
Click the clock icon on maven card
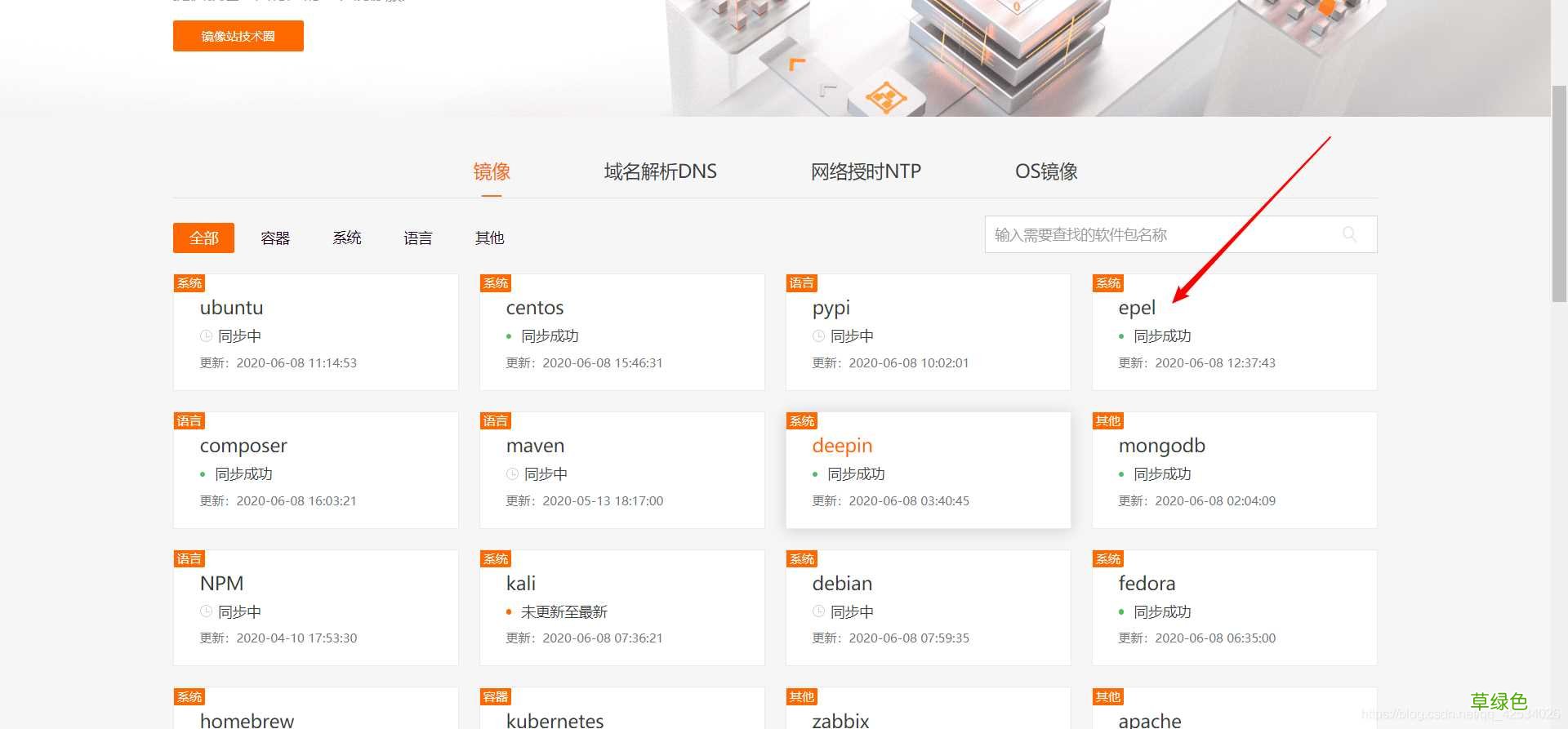(x=512, y=473)
